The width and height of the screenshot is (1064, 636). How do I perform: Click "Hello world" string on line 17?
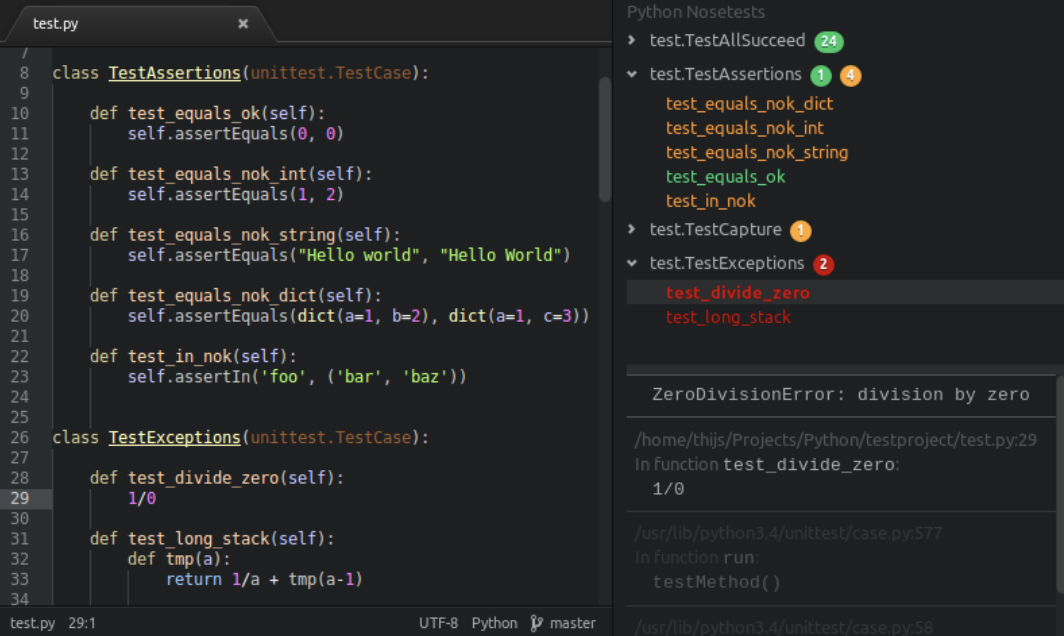click(x=359, y=256)
